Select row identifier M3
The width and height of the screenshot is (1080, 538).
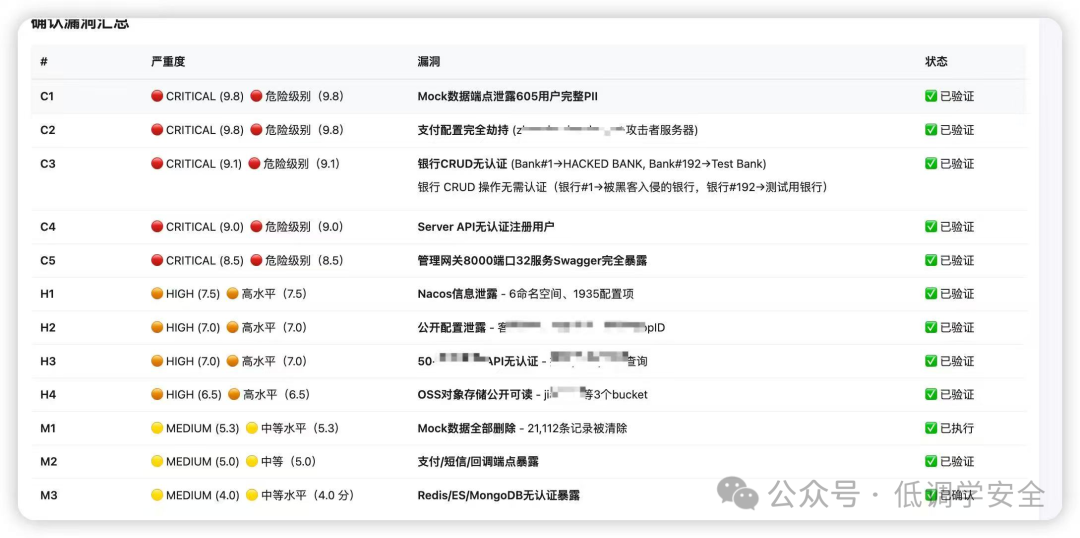[48, 495]
